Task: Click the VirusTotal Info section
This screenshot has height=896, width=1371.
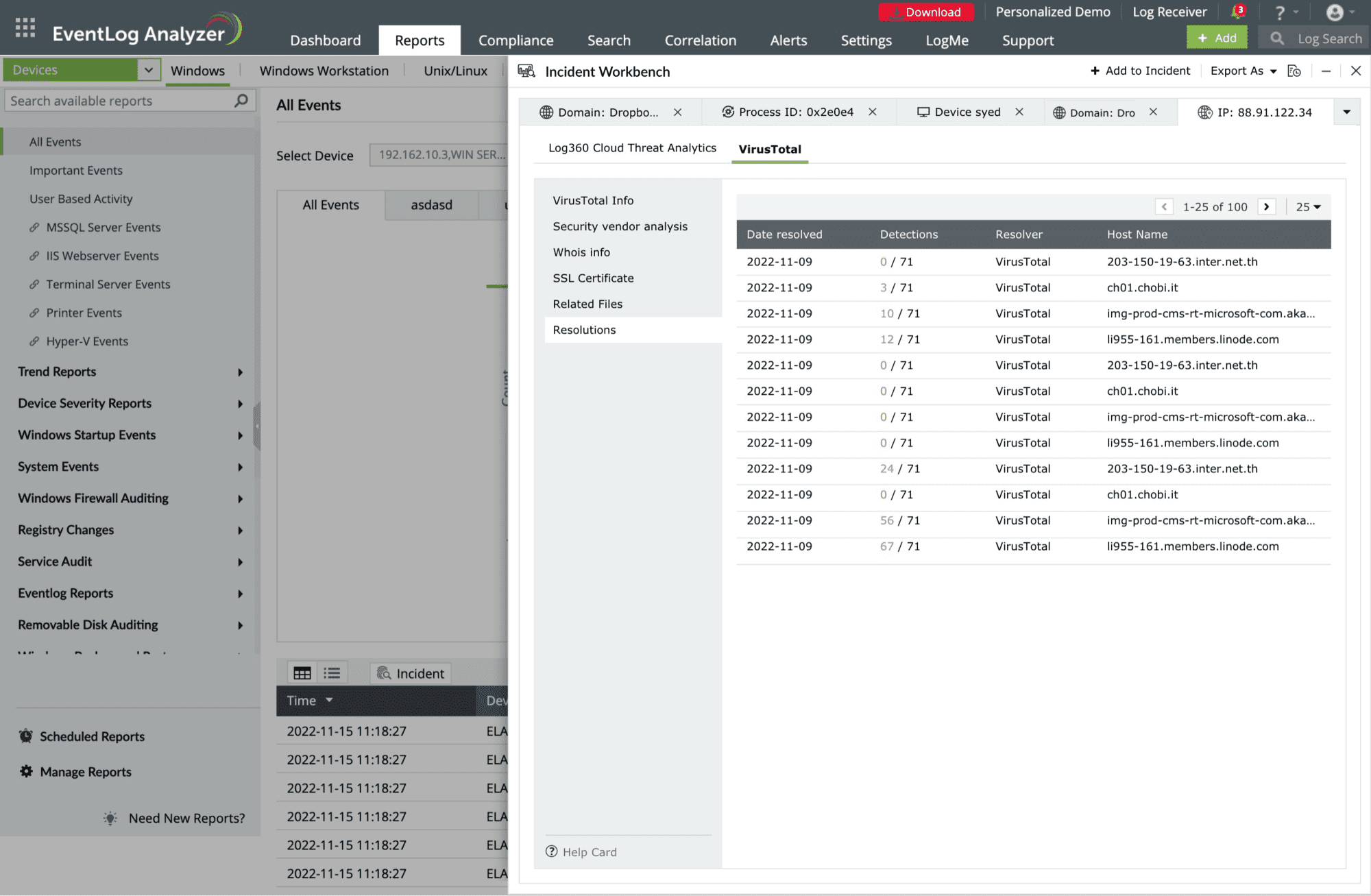Action: coord(594,200)
